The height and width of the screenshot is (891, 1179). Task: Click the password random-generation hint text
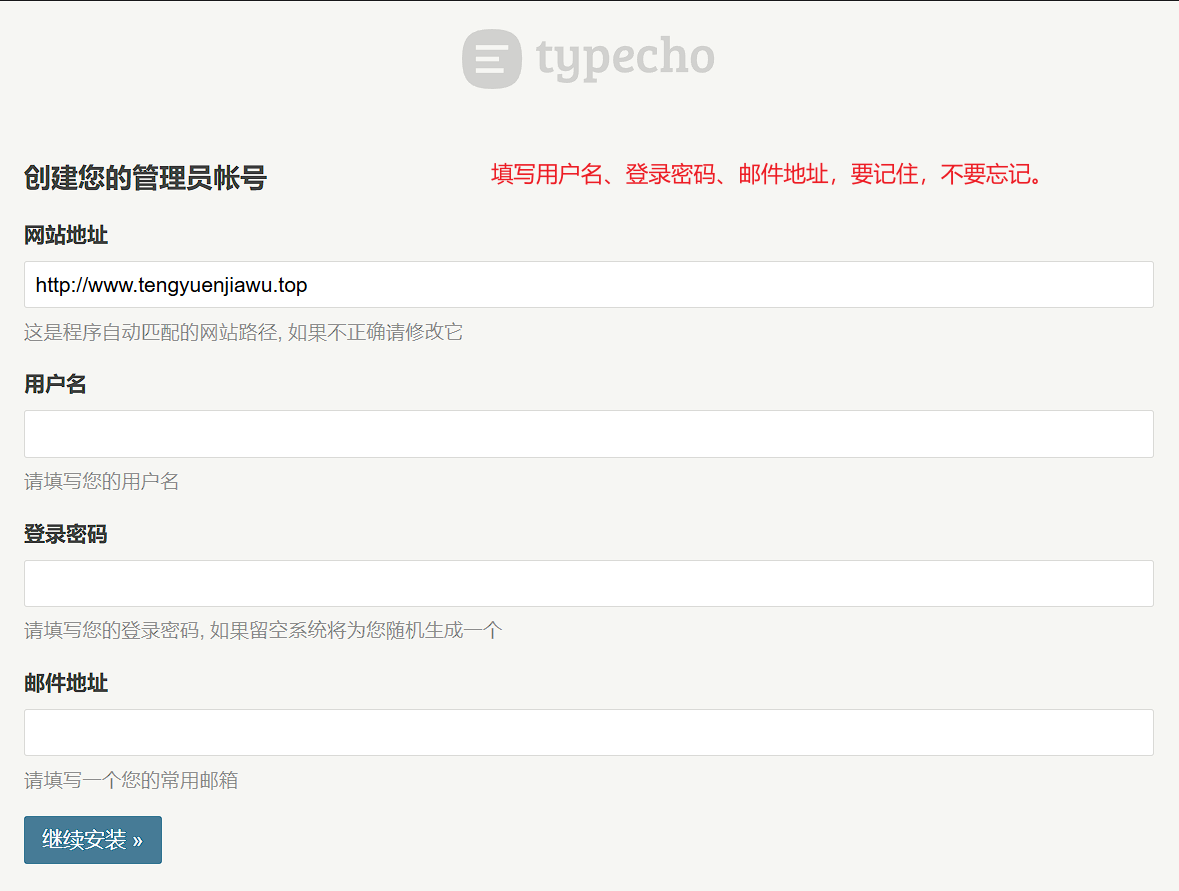pos(262,631)
